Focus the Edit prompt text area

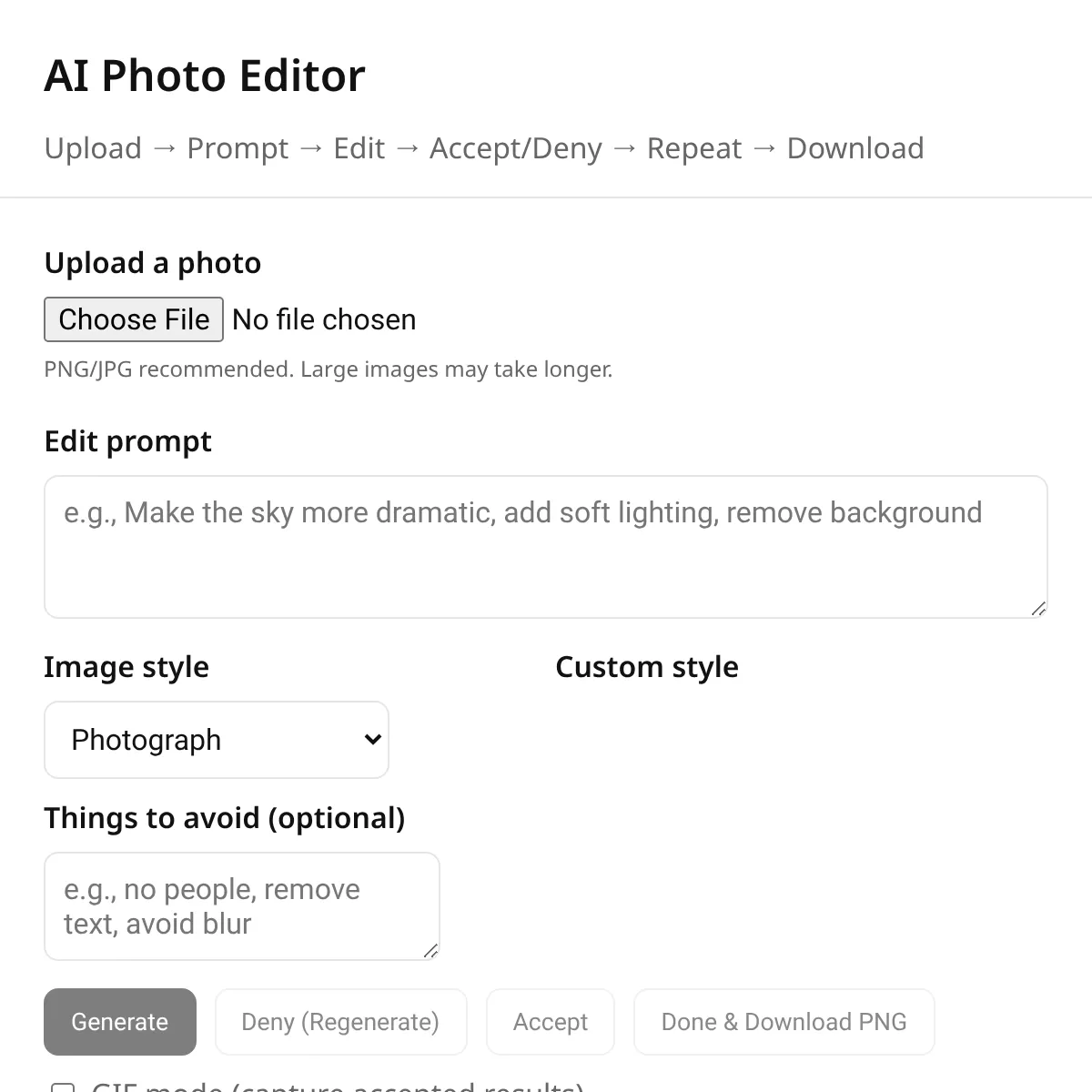546,547
